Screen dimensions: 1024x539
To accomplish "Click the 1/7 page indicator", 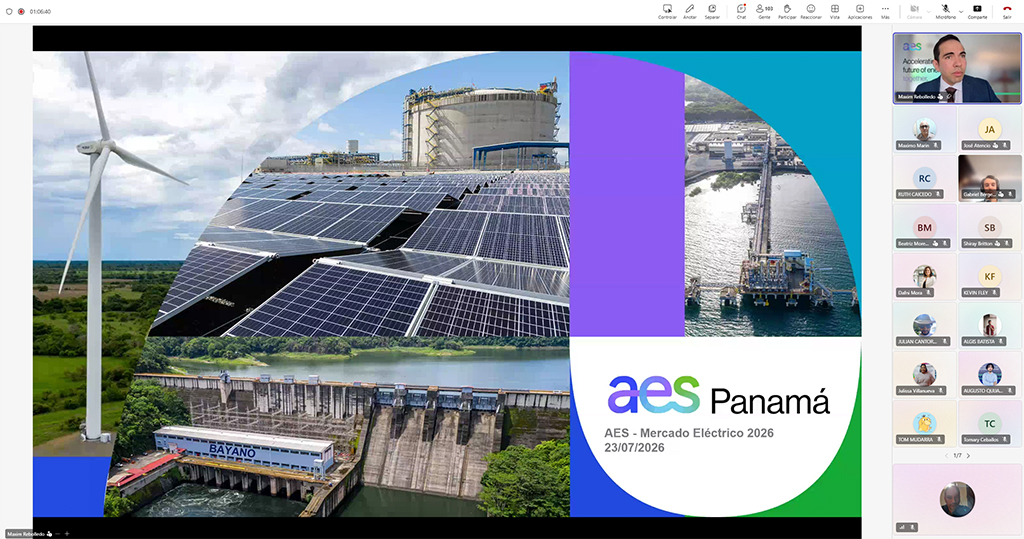I will [x=957, y=455].
